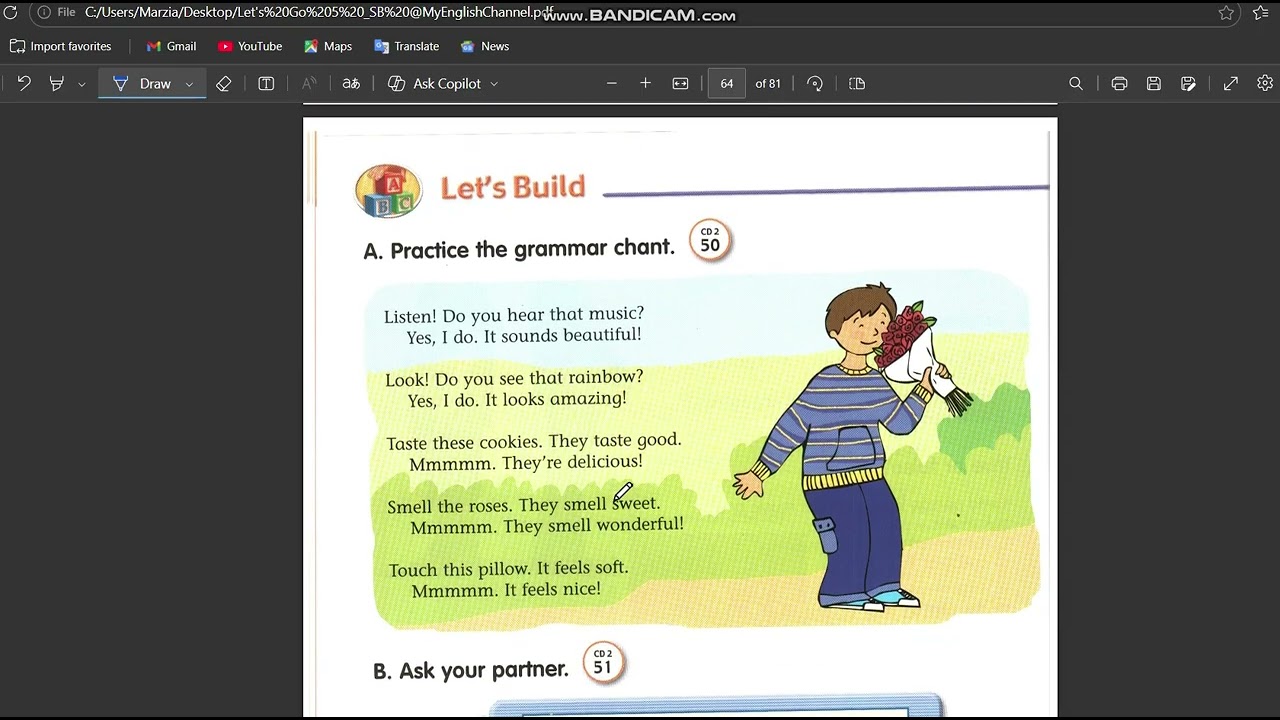
Task: Select the Highlight pen tool
Action: click(x=57, y=84)
